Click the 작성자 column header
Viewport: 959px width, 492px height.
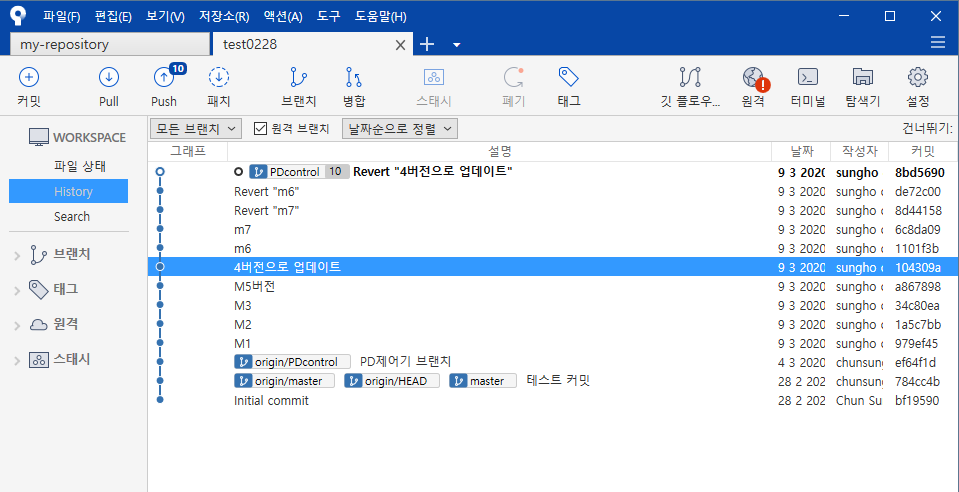(x=859, y=151)
